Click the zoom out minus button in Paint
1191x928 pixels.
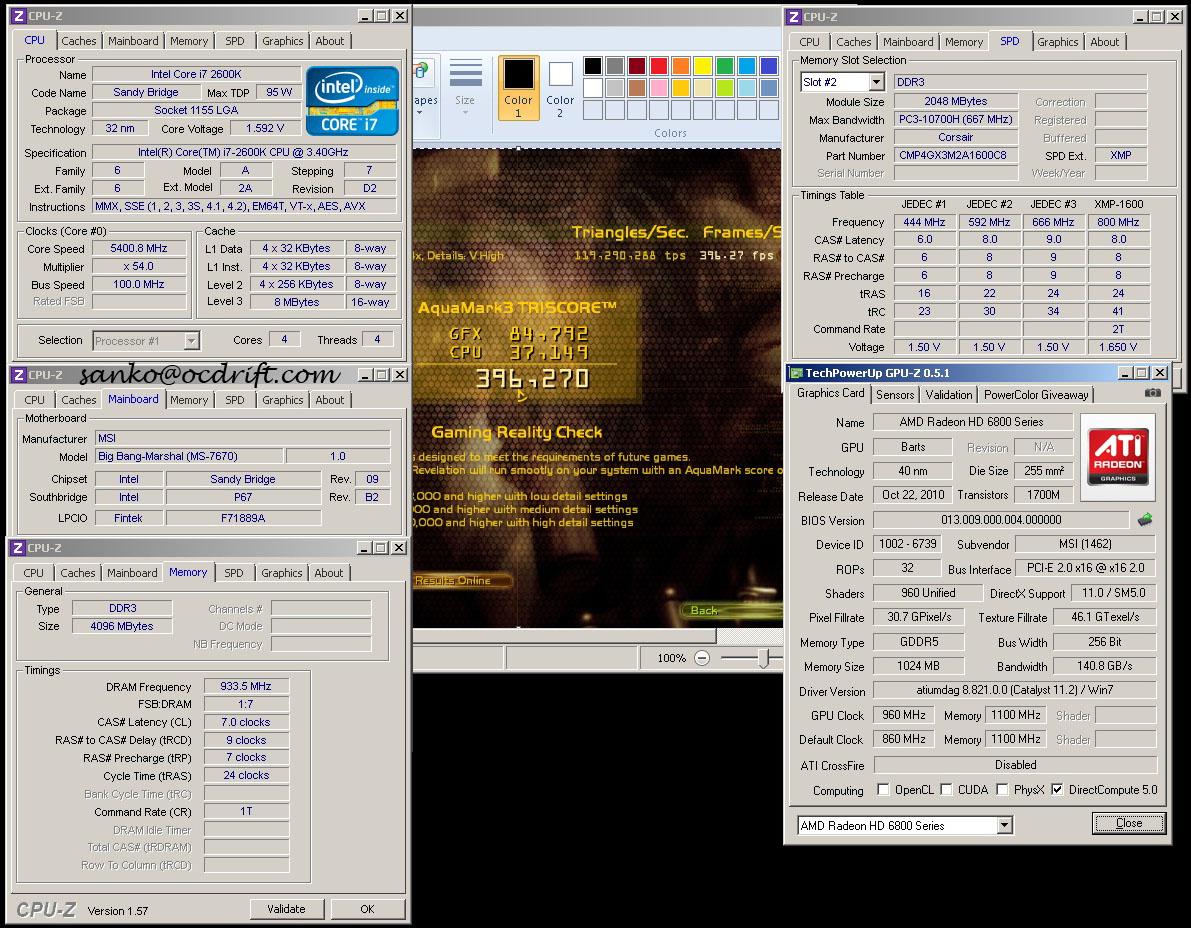click(x=702, y=658)
